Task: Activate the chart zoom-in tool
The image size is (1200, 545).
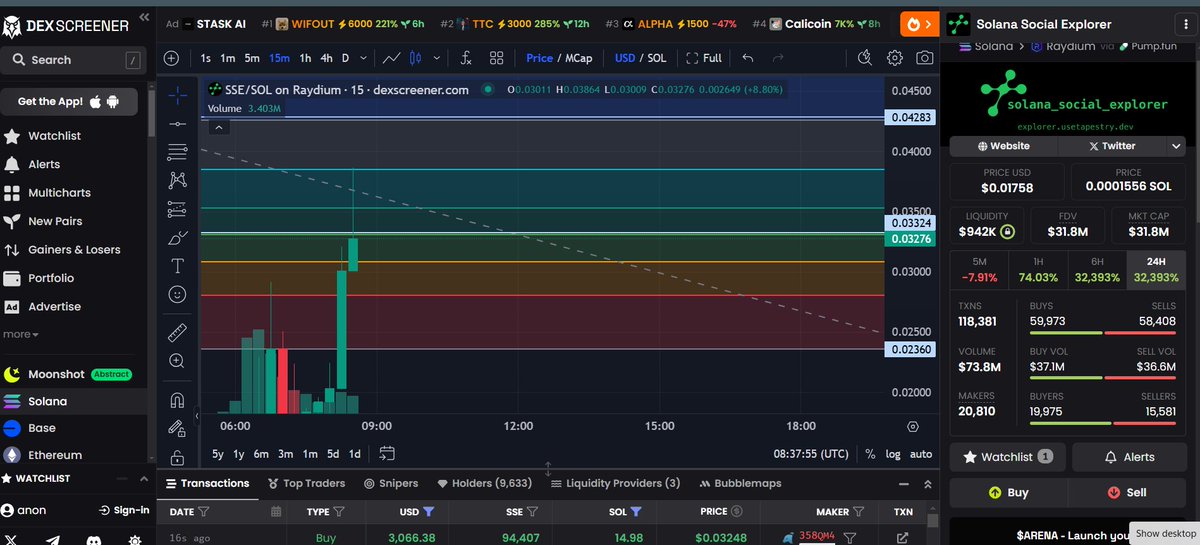Action: [177, 361]
